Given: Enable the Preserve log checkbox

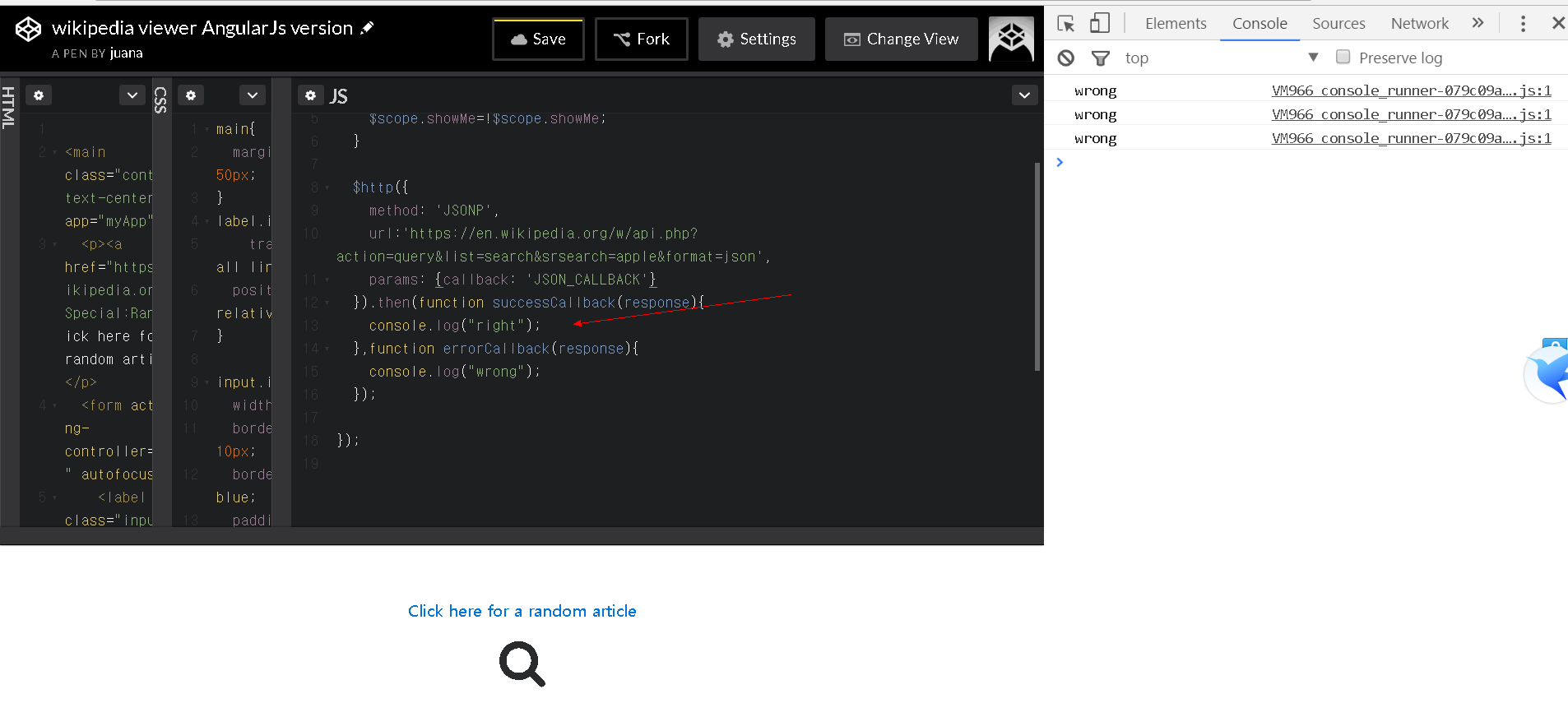Looking at the screenshot, I should pyautogui.click(x=1343, y=57).
